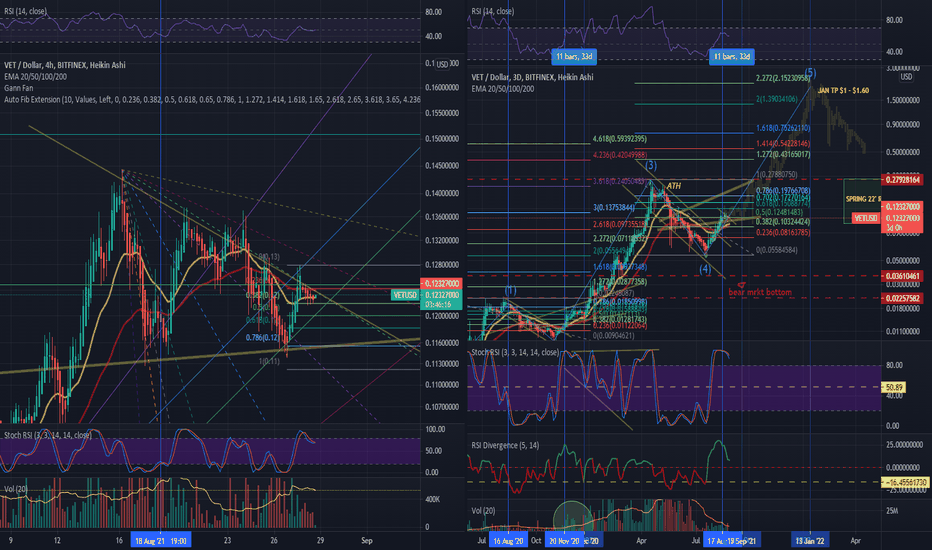This screenshot has height=550, width=932.
Task: Click EMA 20/50/100/200 label on 4h chart
Action: pyautogui.click(x=35, y=76)
